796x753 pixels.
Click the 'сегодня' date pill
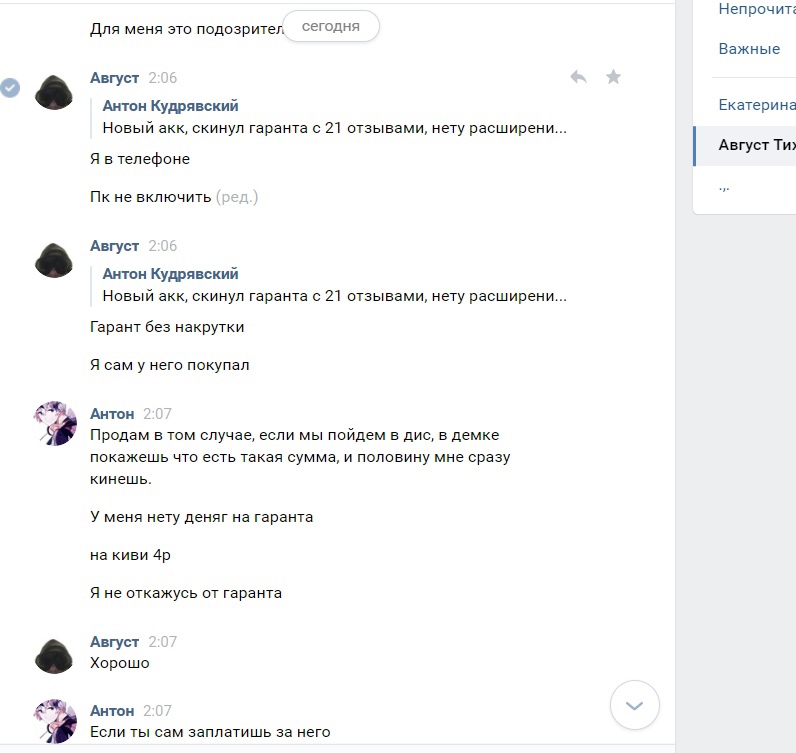click(x=330, y=26)
